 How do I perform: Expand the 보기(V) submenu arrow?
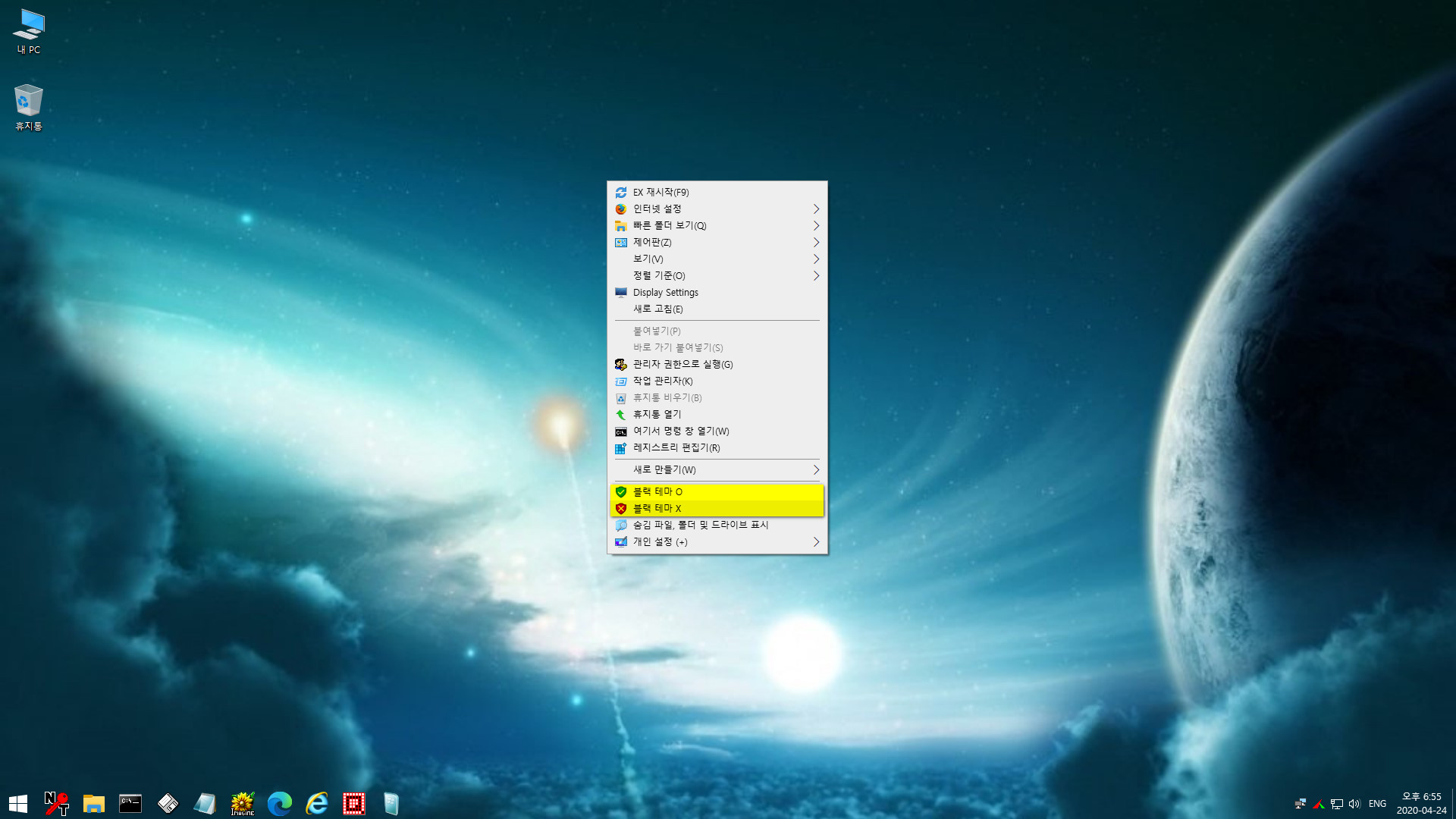tap(816, 259)
